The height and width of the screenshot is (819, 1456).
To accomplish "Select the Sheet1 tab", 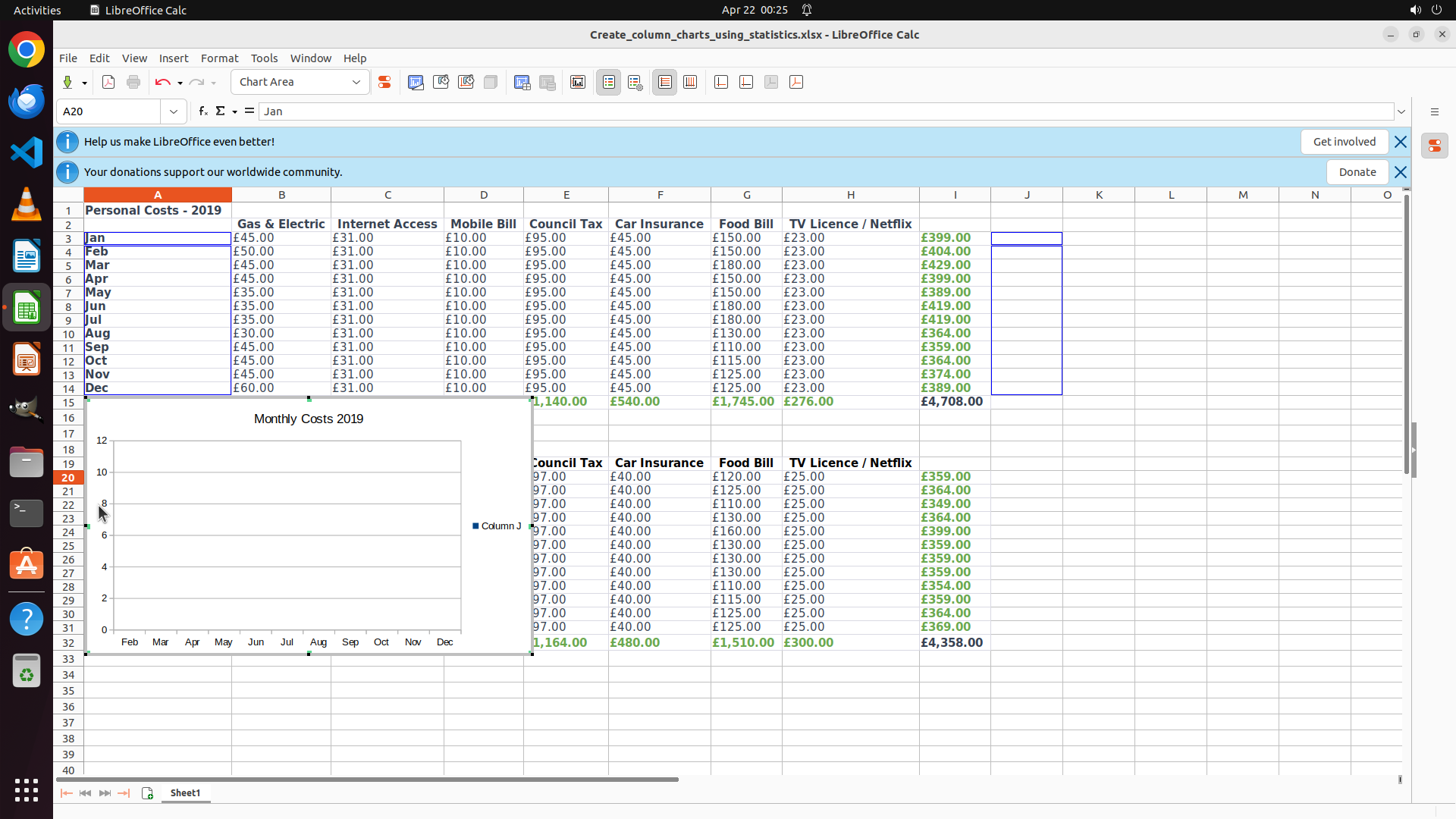I will (185, 793).
